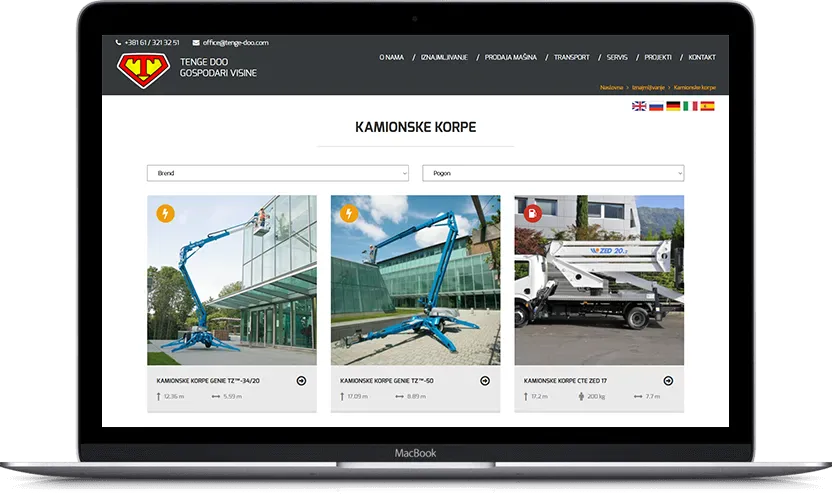832x494 pixels.
Task: Open Genie TZ-34/20 details arrow icon
Action: click(x=301, y=380)
